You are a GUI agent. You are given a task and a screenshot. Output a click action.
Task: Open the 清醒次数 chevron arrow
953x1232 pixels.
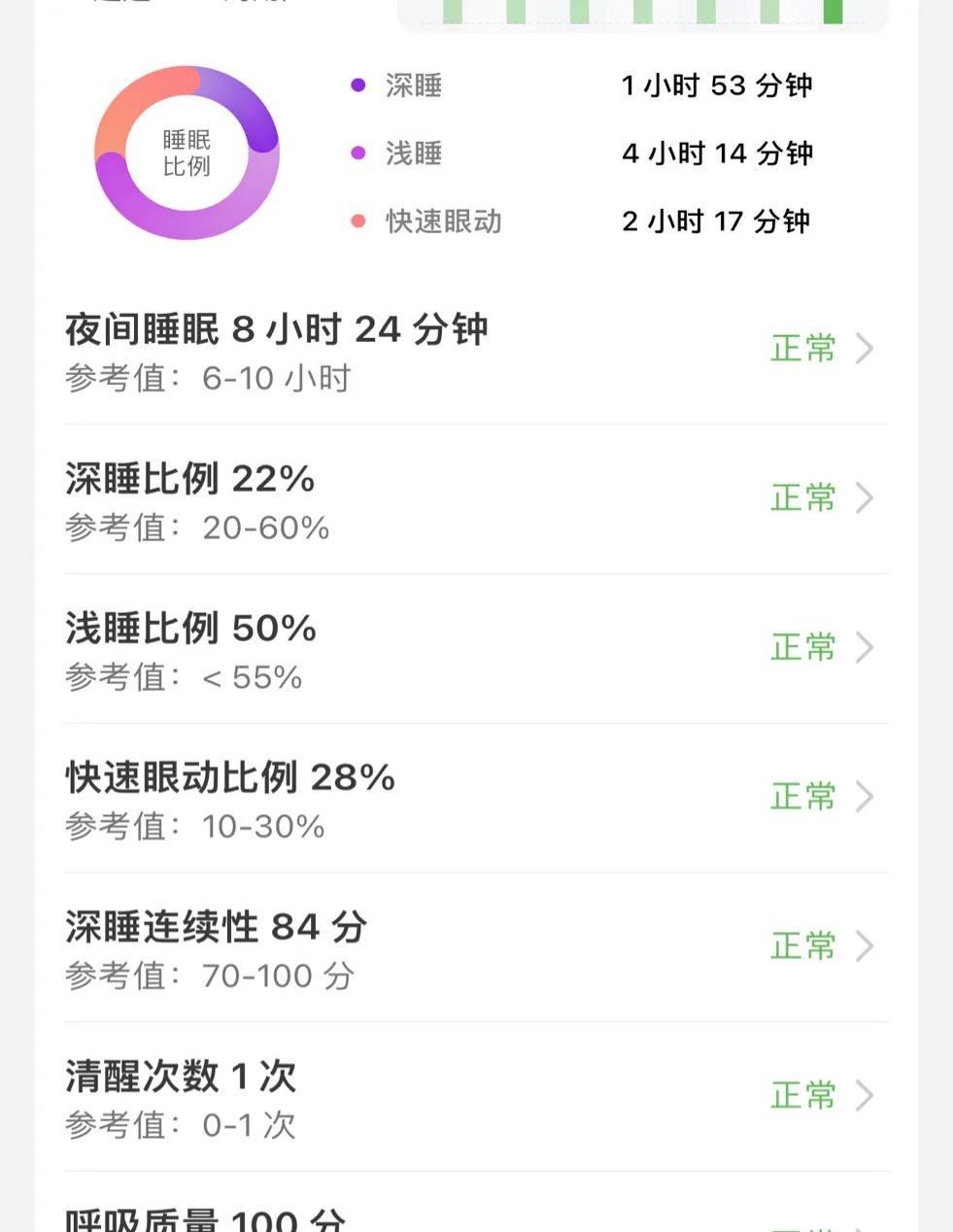(x=864, y=1097)
